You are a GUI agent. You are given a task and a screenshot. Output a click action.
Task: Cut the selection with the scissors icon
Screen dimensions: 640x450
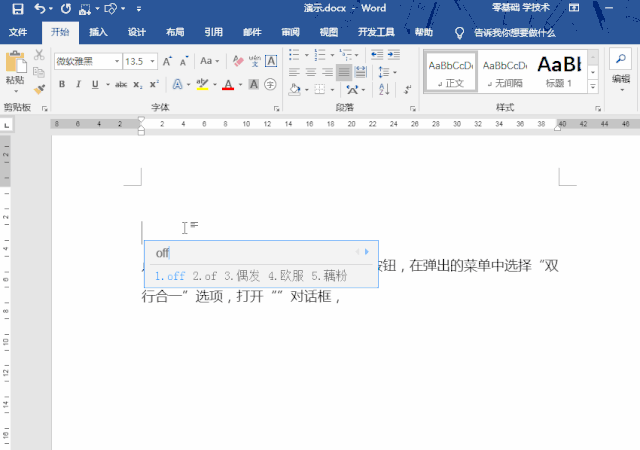[39, 55]
